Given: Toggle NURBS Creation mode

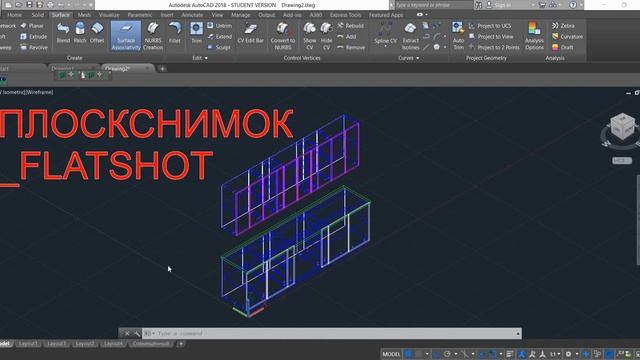Looking at the screenshot, I should [153, 36].
